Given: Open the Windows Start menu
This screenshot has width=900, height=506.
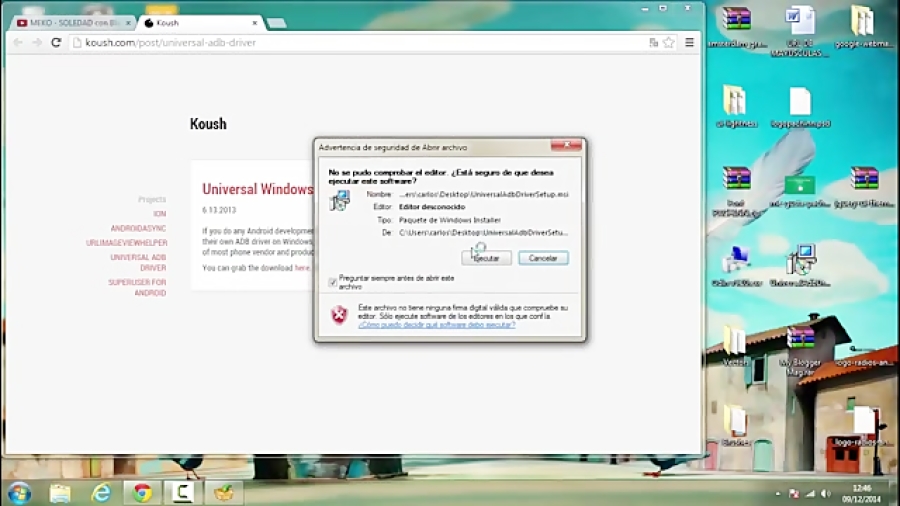Looking at the screenshot, I should point(19,493).
